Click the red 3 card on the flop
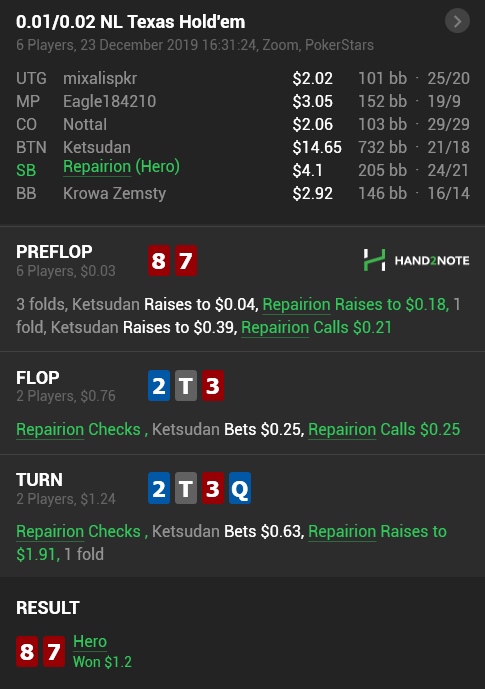This screenshot has height=689, width=485. point(213,386)
